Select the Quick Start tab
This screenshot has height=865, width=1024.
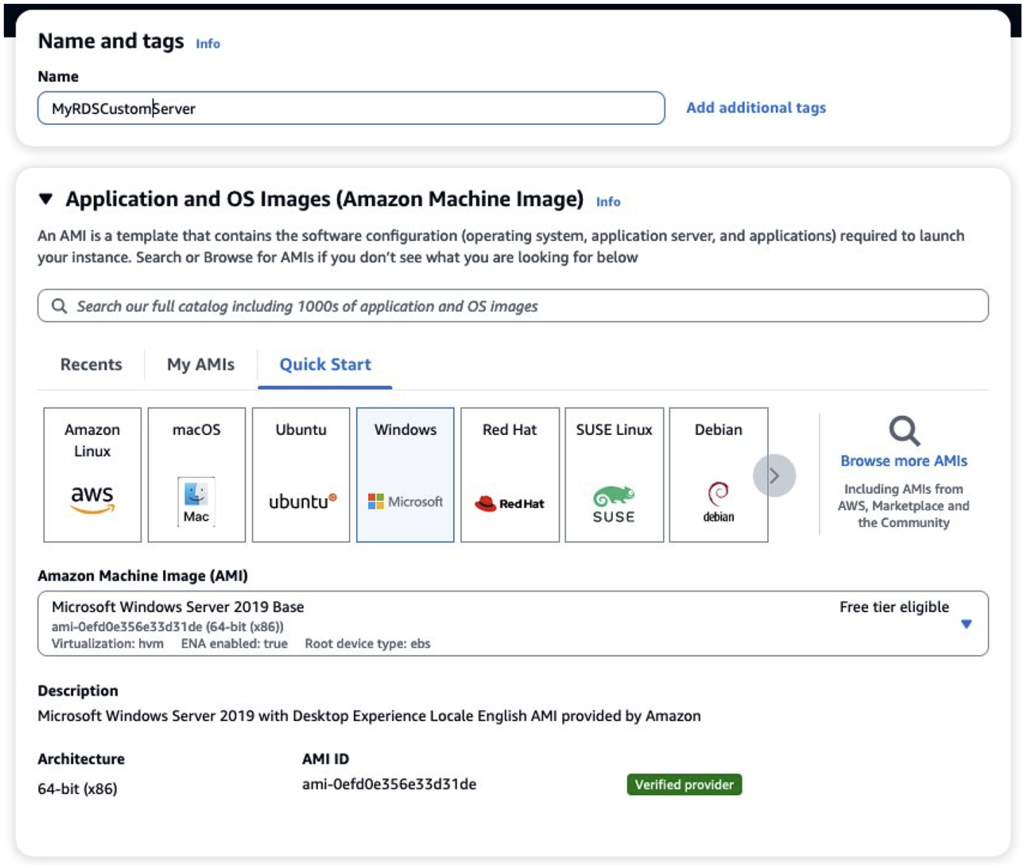(325, 364)
